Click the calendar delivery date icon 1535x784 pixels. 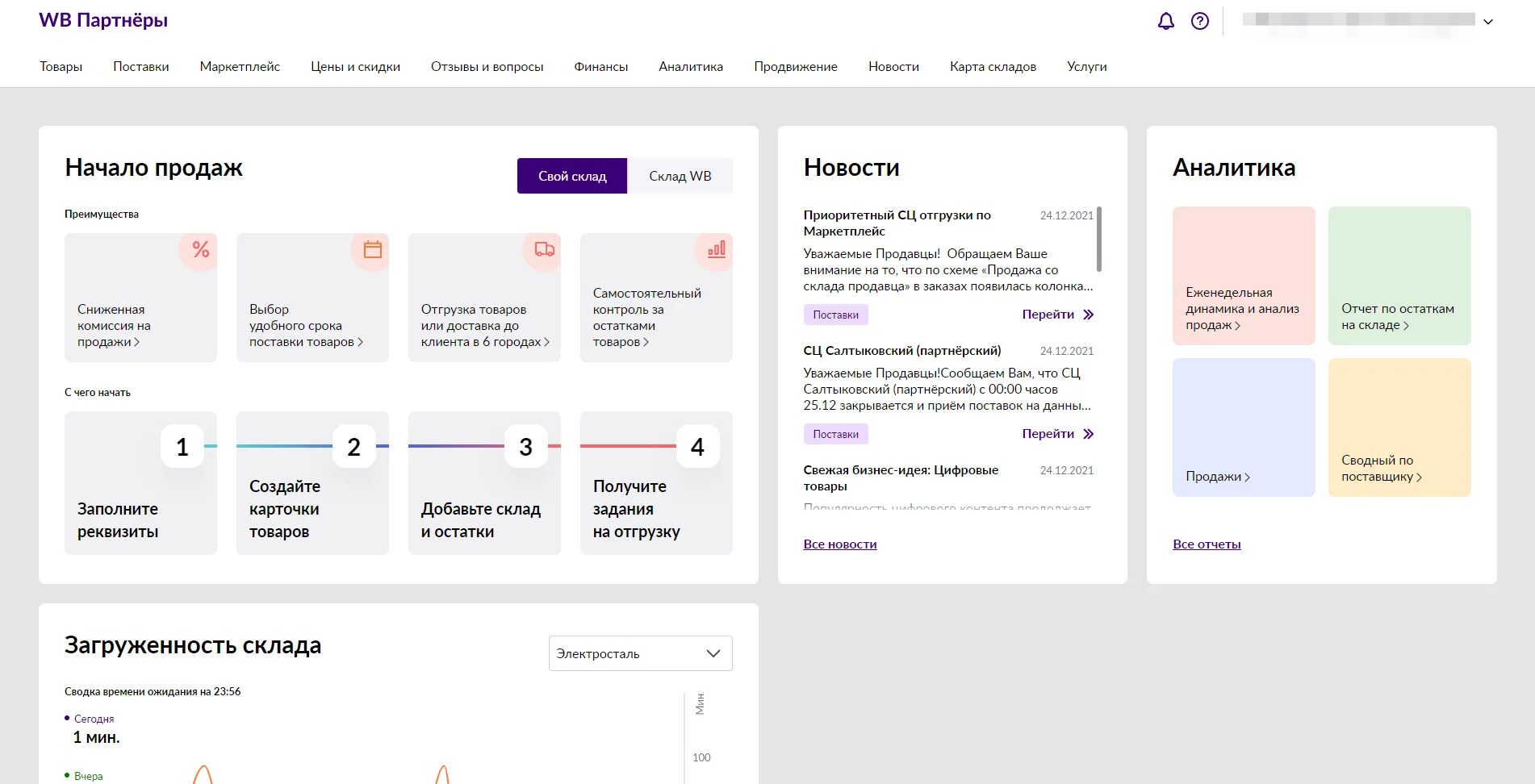[372, 249]
